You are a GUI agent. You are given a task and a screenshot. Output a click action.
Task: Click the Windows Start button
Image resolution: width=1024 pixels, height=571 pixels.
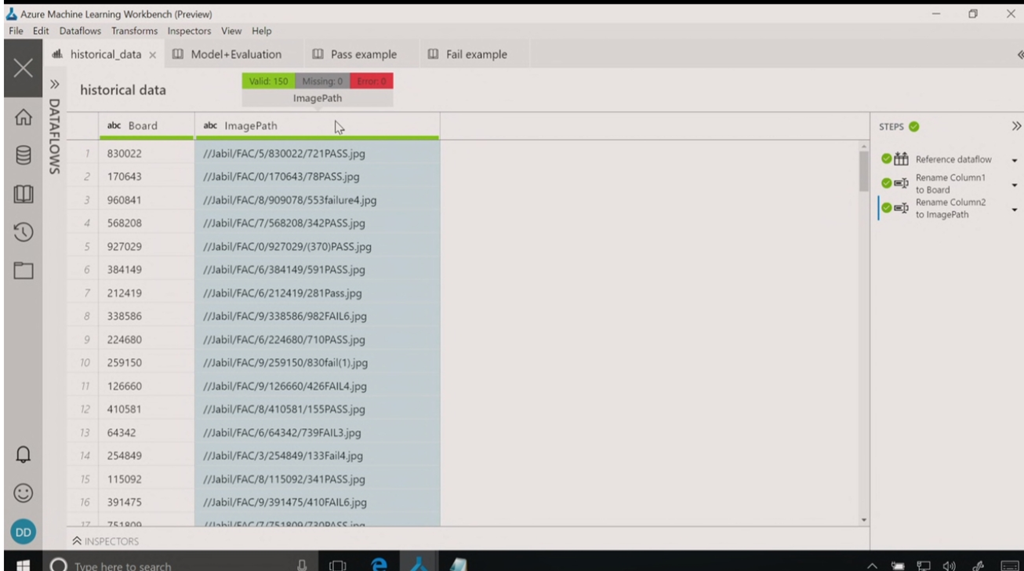point(23,565)
